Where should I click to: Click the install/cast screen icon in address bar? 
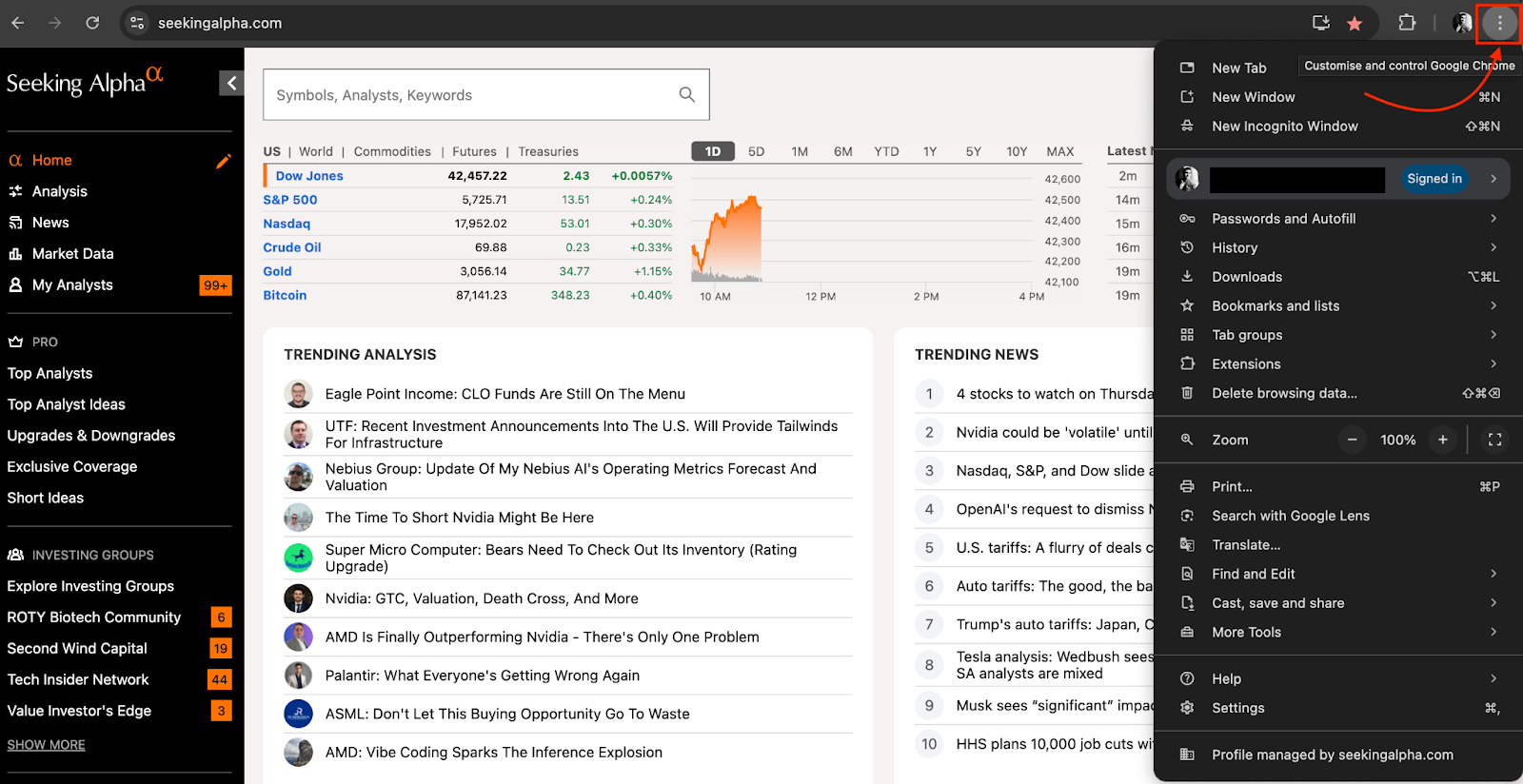(1320, 23)
